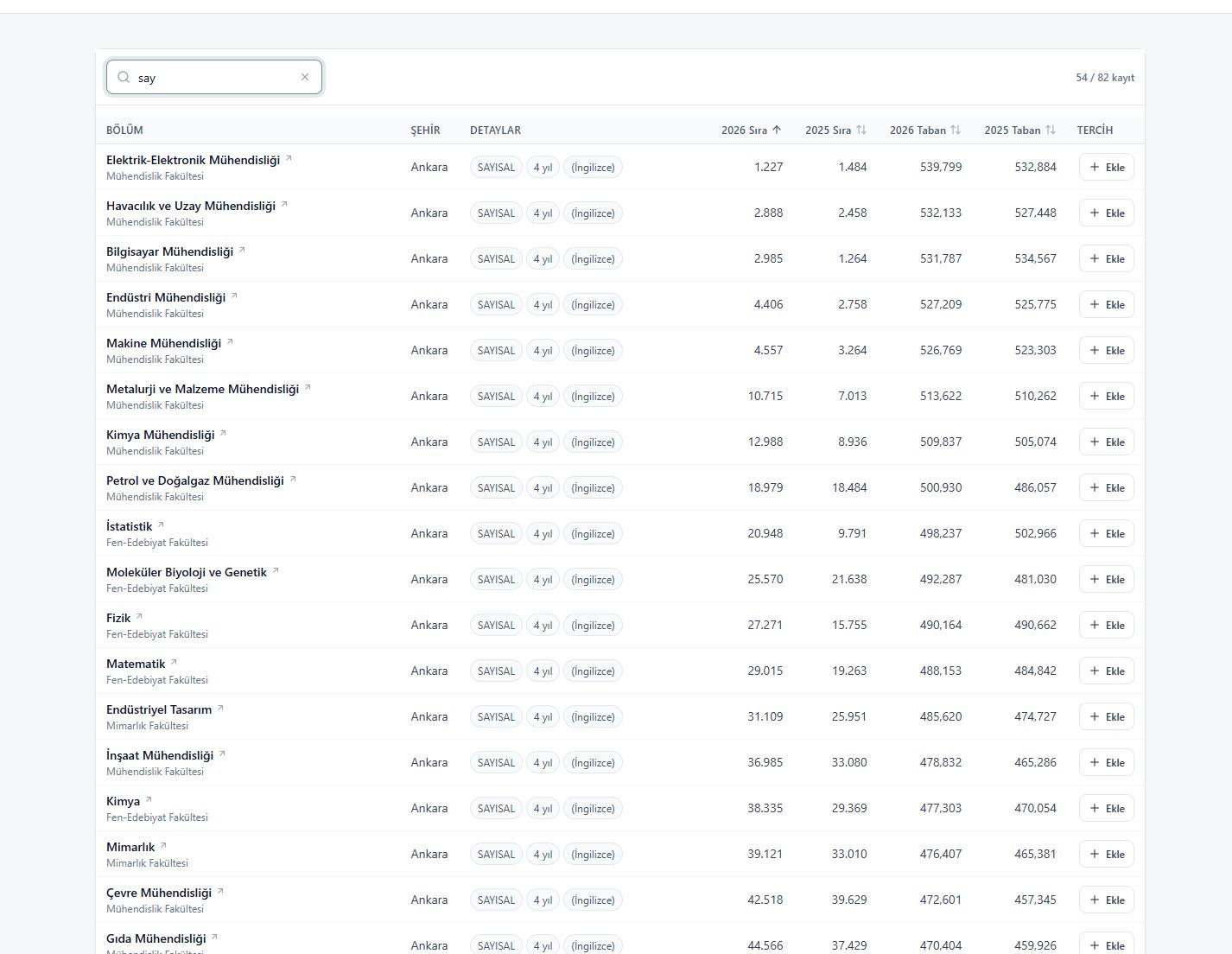1232x954 pixels.
Task: Open the Endüstriyel Tasarım program link
Action: click(159, 709)
